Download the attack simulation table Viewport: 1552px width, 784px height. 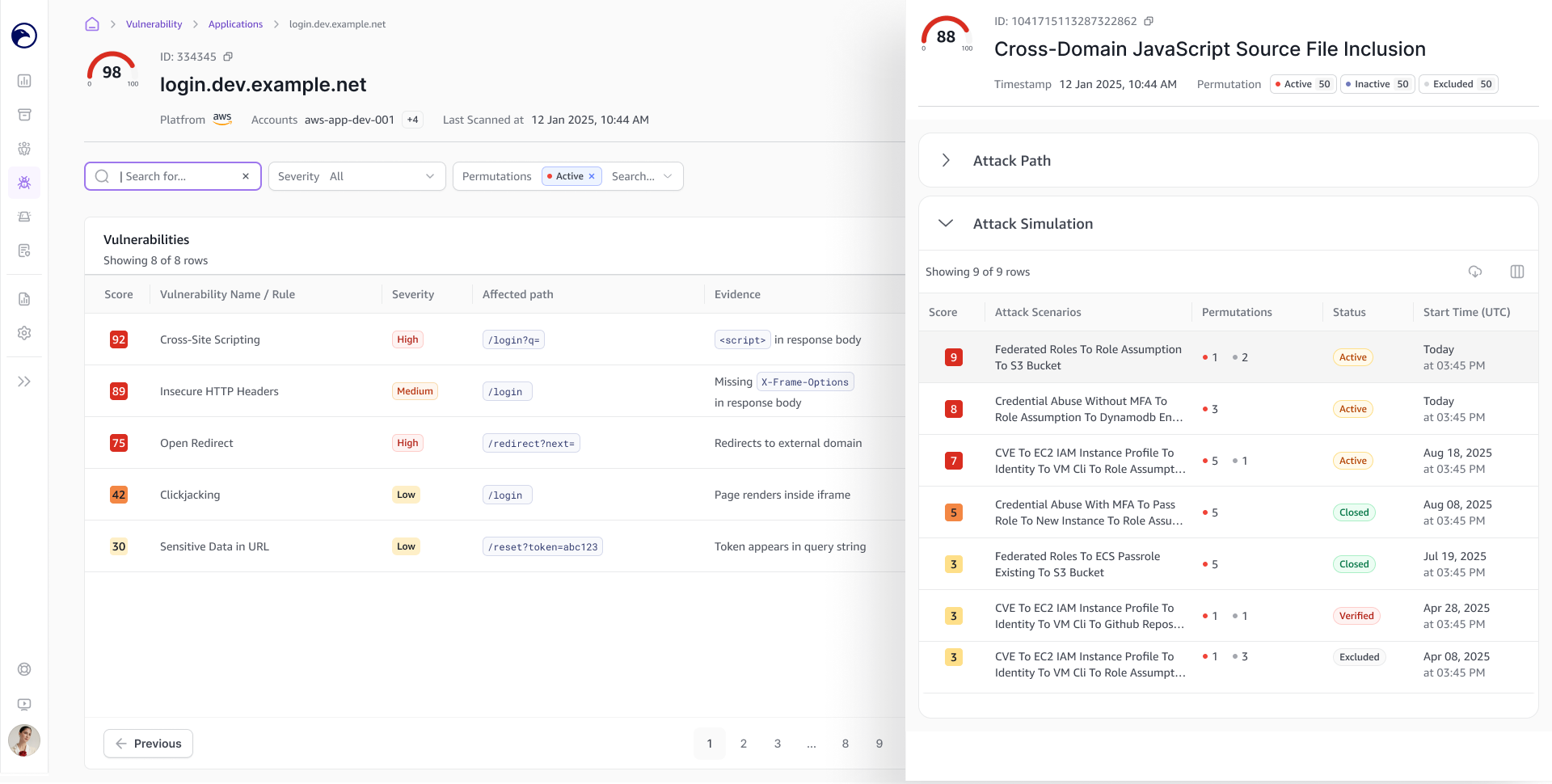click(1475, 272)
